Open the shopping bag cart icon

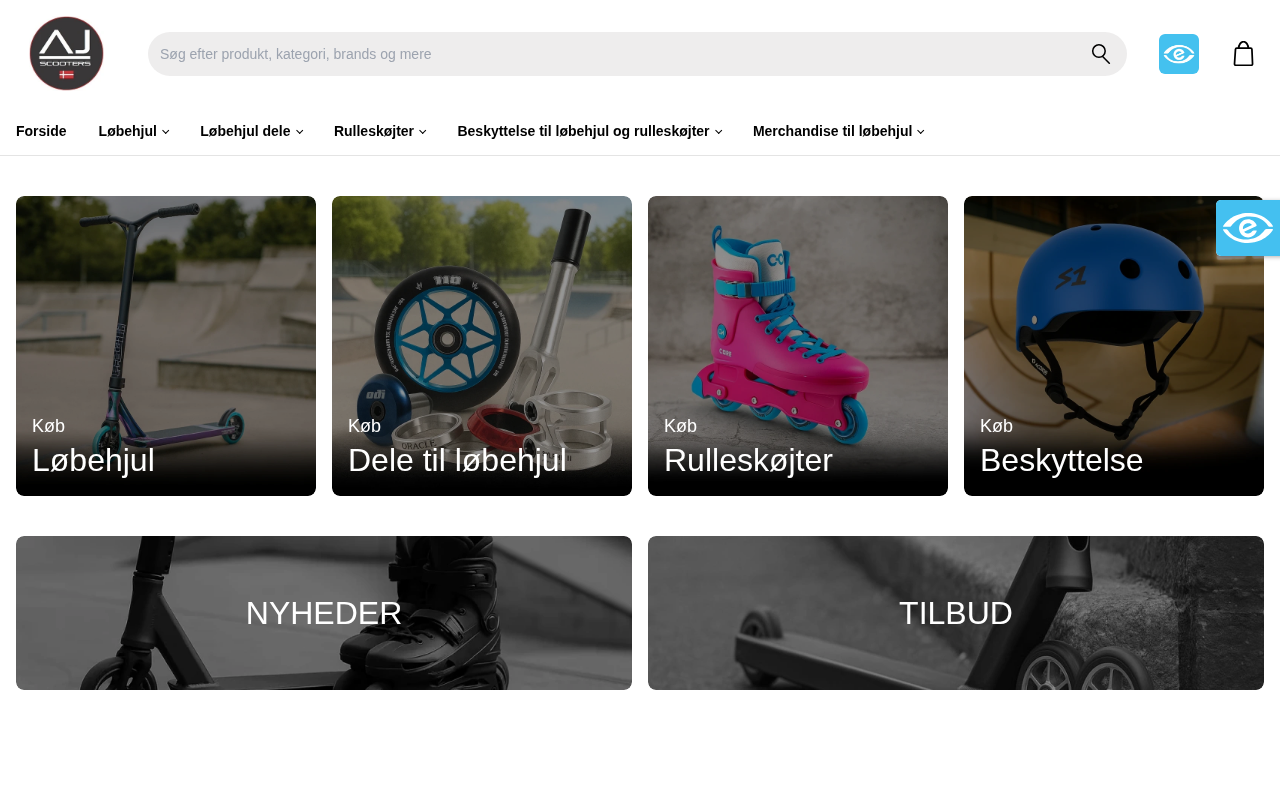point(1243,54)
